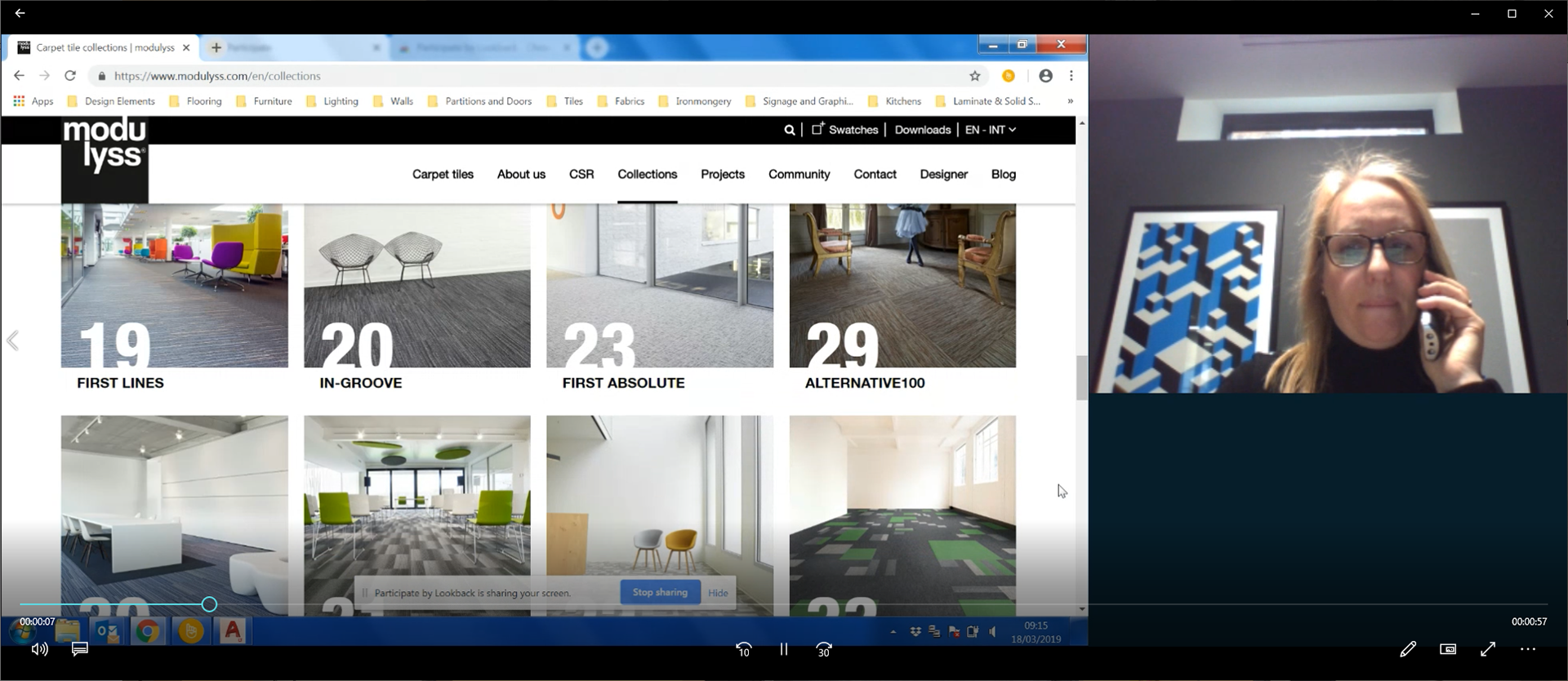Viewport: 1568px width, 681px height.
Task: Pause the video playback
Action: click(784, 649)
